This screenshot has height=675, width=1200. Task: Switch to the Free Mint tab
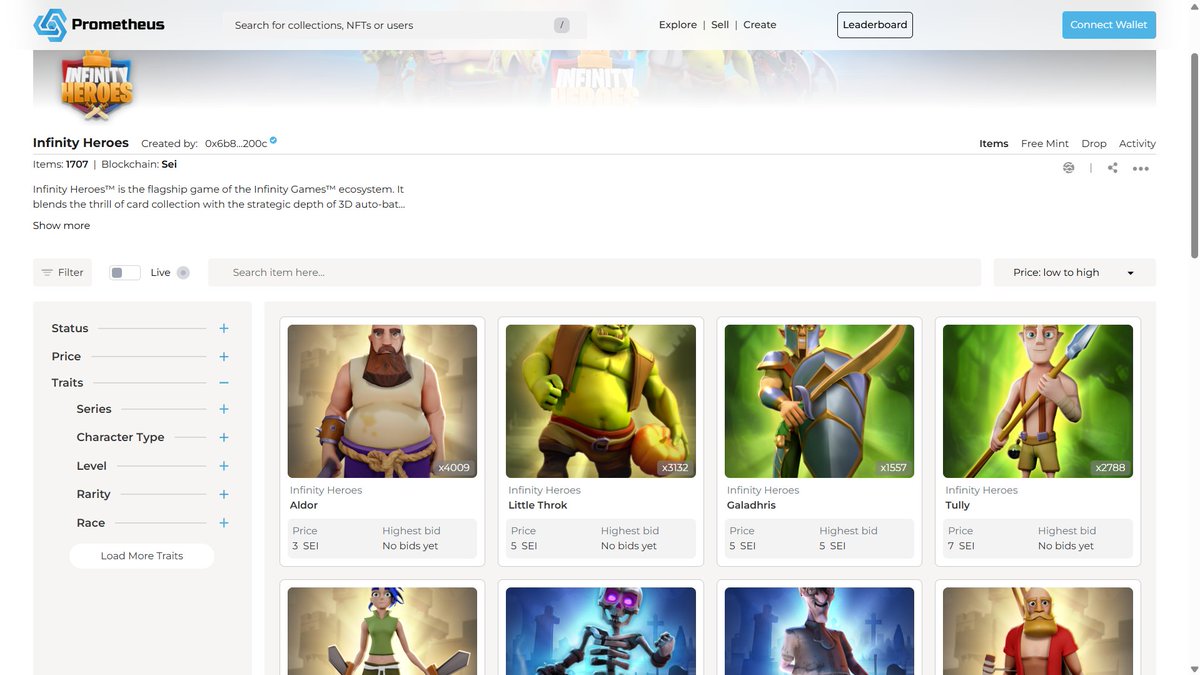(1045, 144)
